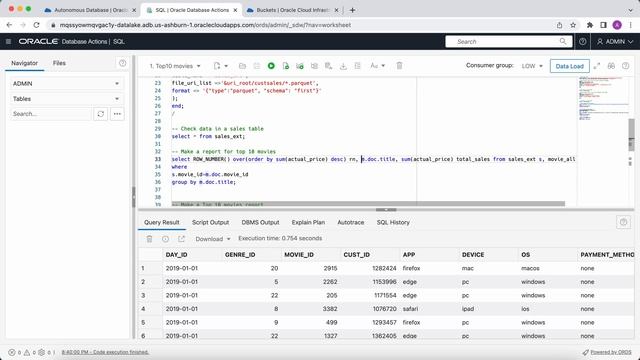Click the browser address bar URL

(205, 25)
